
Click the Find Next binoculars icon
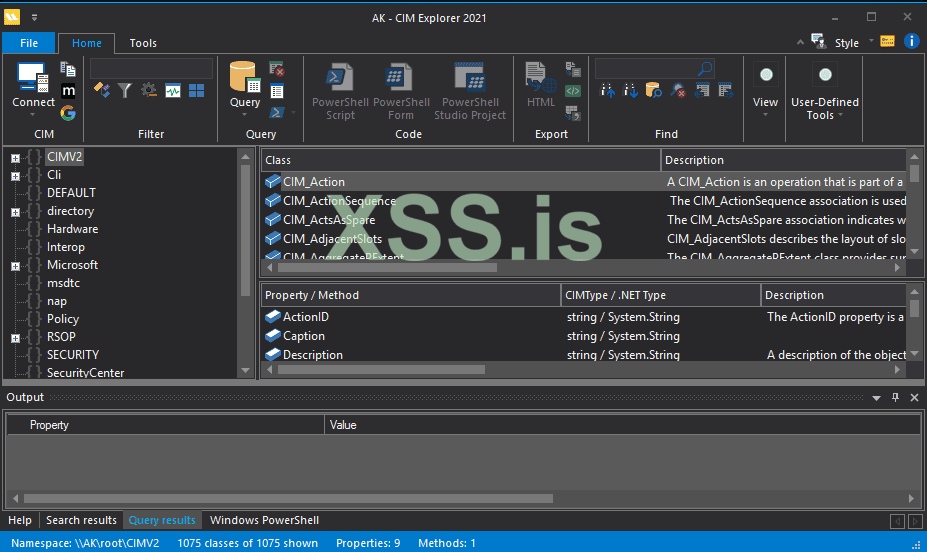click(x=631, y=91)
